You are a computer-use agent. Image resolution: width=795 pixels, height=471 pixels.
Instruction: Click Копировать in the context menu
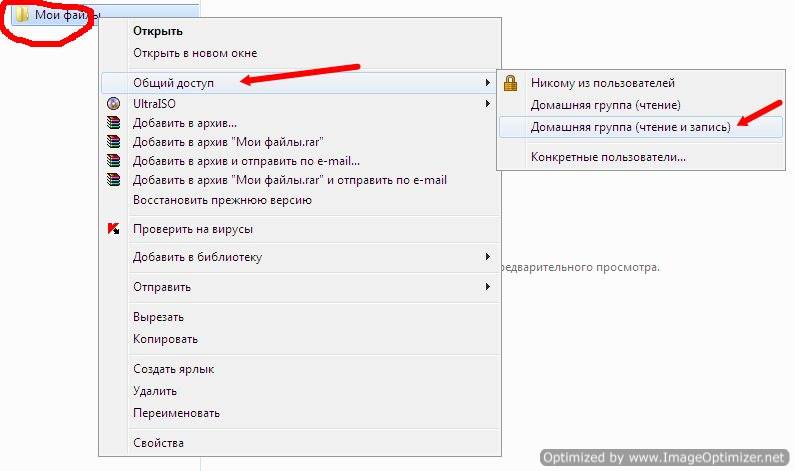click(164, 339)
